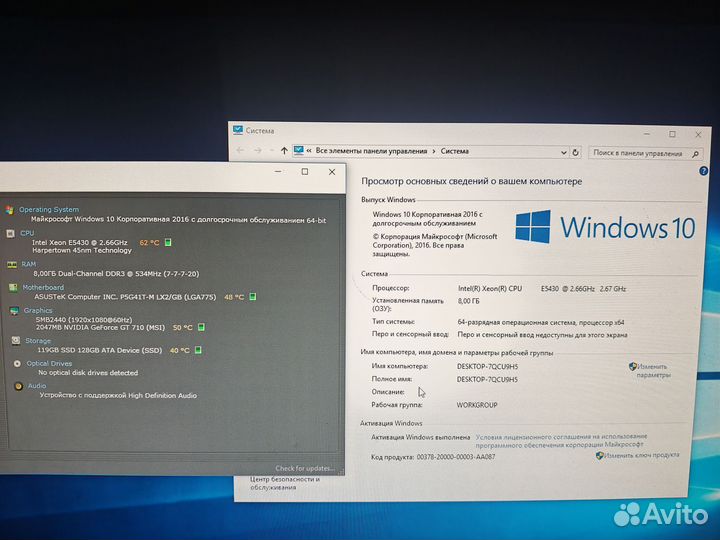Click the CPU temperature indicator next to 62 °C
This screenshot has width=720, height=540.
coord(168,242)
